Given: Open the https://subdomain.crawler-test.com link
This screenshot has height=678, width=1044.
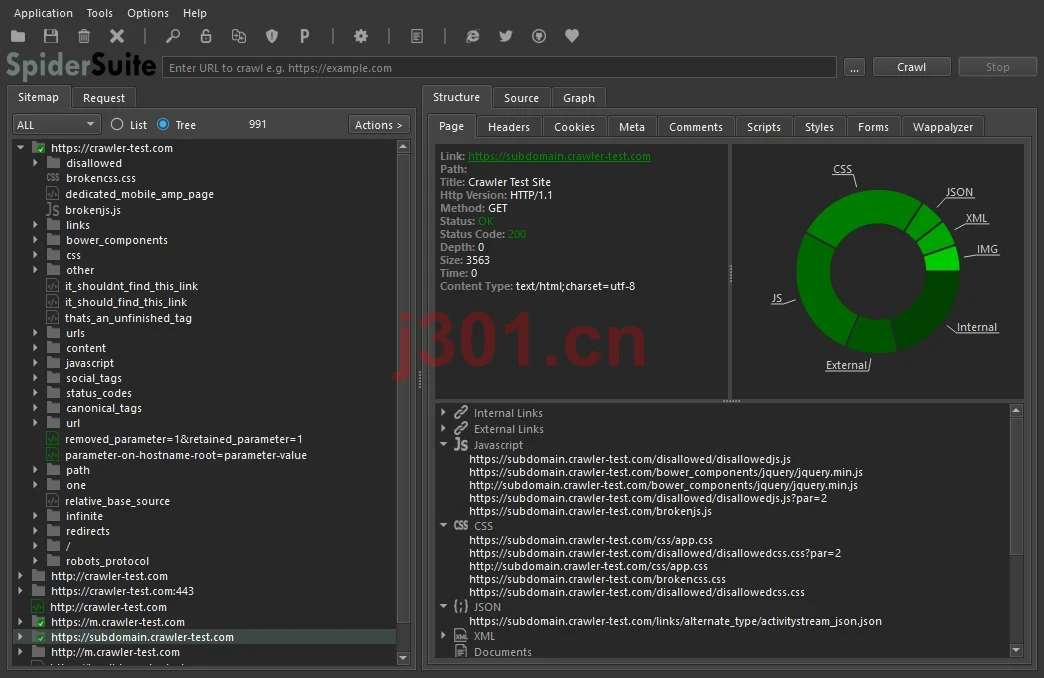Looking at the screenshot, I should pyautogui.click(x=559, y=156).
